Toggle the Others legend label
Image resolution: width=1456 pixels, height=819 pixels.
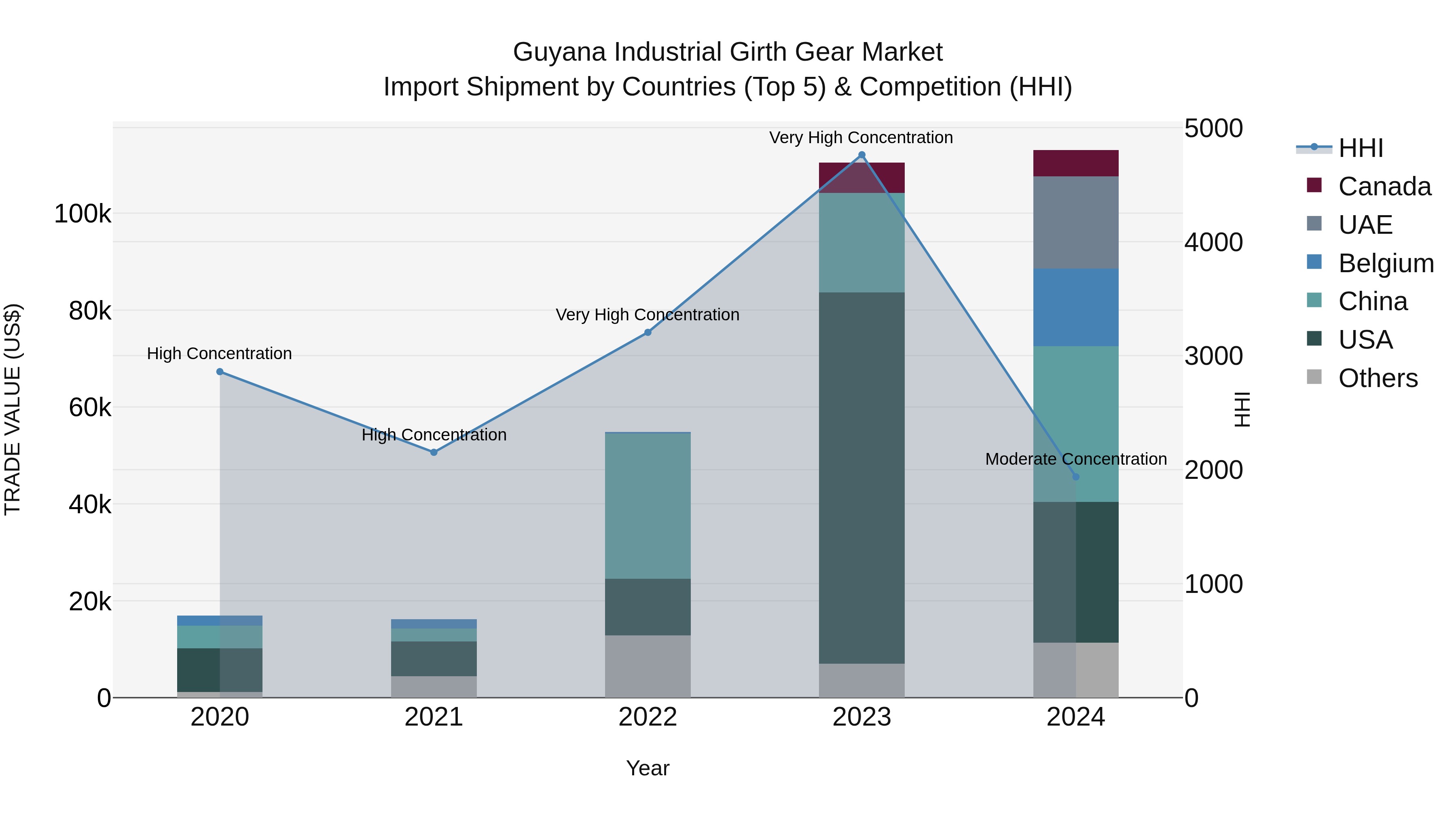click(1378, 379)
